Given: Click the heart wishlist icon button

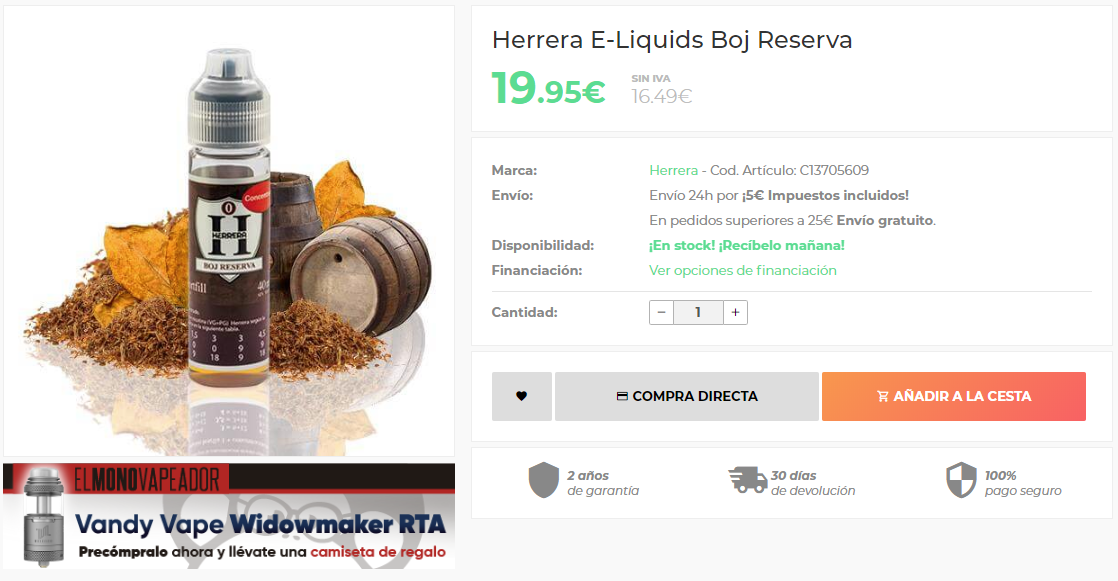Looking at the screenshot, I should [521, 396].
